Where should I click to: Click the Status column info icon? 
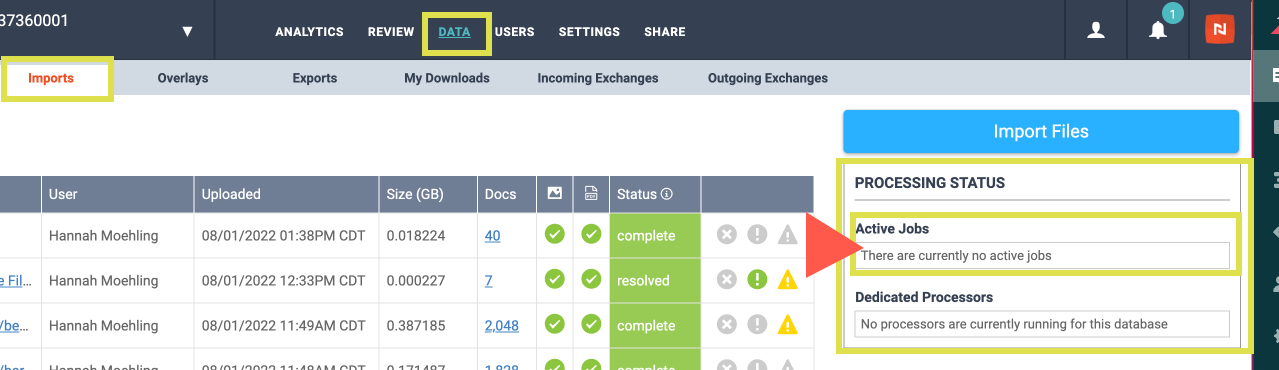pos(666,194)
